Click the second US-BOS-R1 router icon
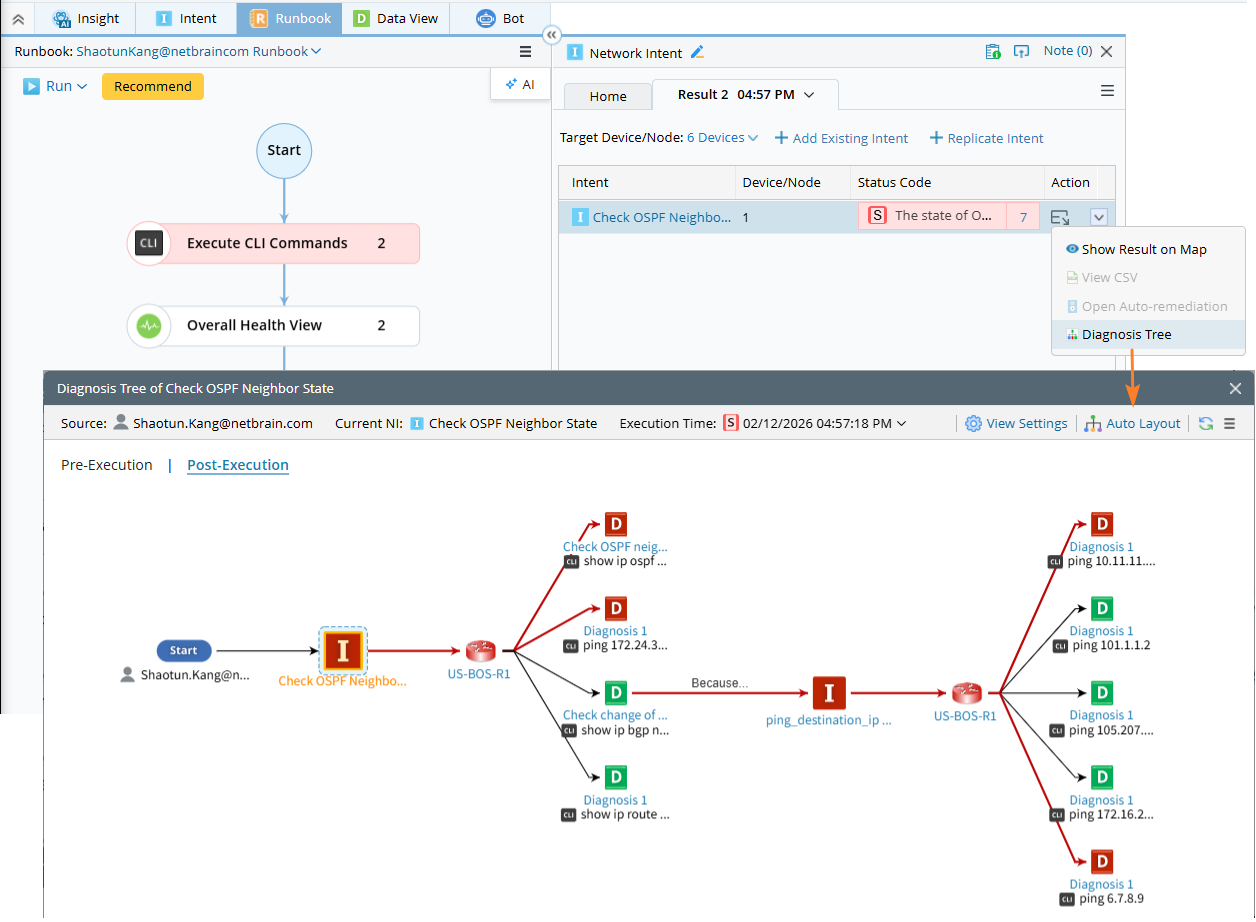Image resolution: width=1256 pixels, height=922 pixels. click(x=966, y=692)
